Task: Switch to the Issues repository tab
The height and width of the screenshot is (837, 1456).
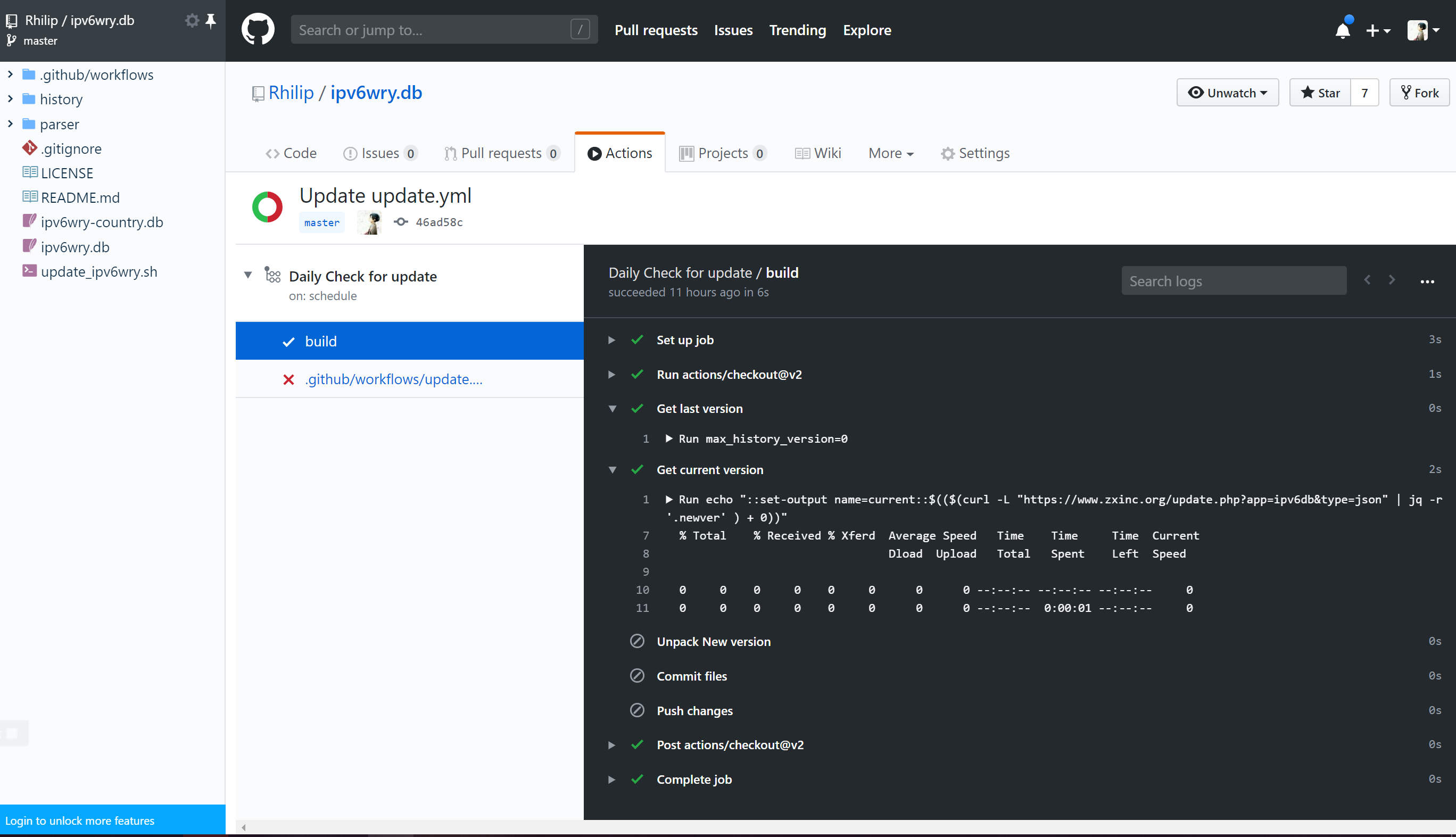Action: click(380, 153)
